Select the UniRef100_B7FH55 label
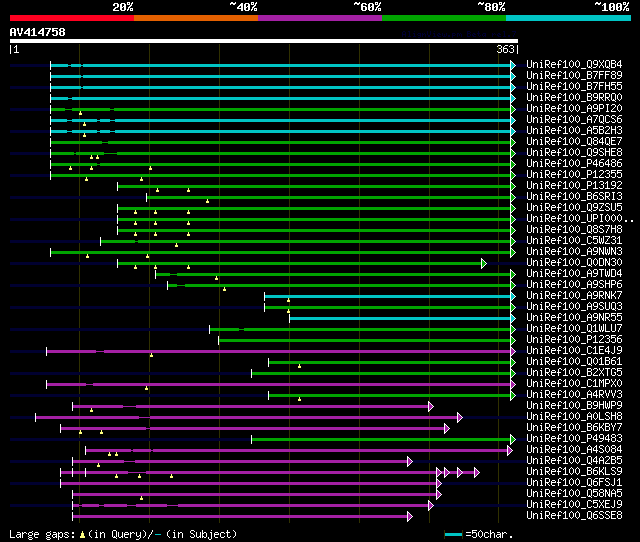This screenshot has width=640, height=542. (574, 87)
